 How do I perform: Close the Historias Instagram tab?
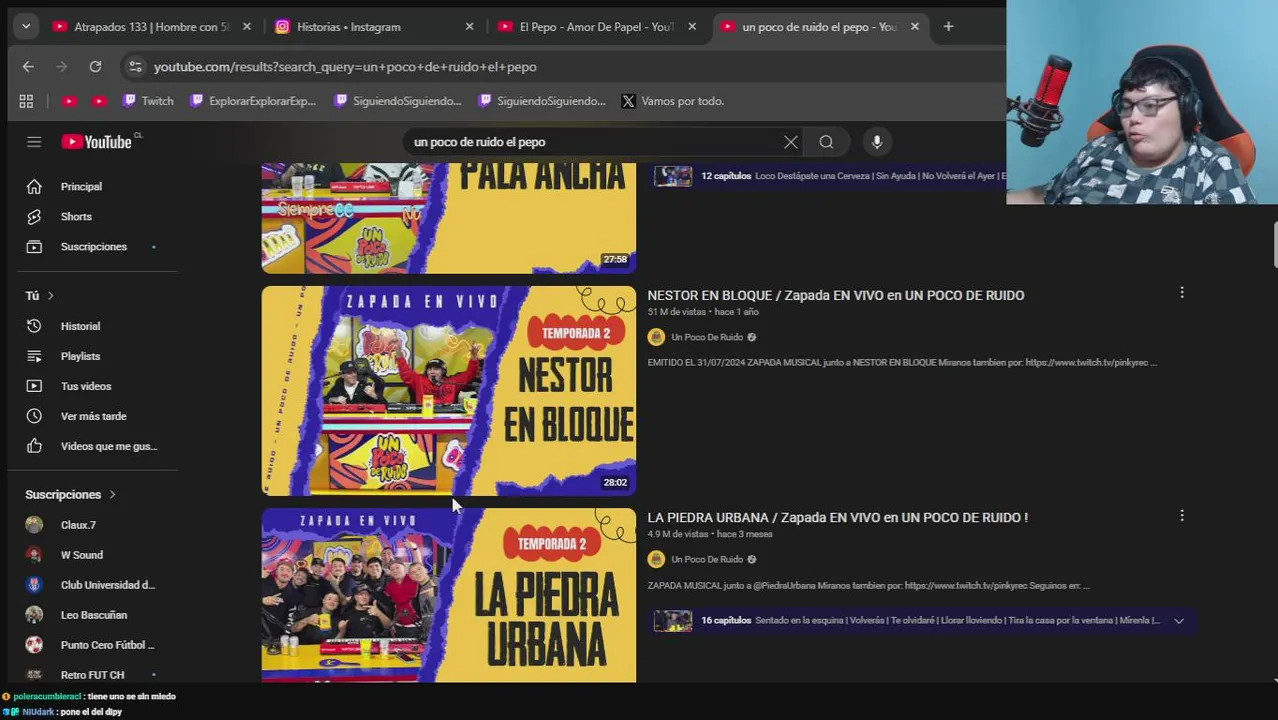[469, 27]
